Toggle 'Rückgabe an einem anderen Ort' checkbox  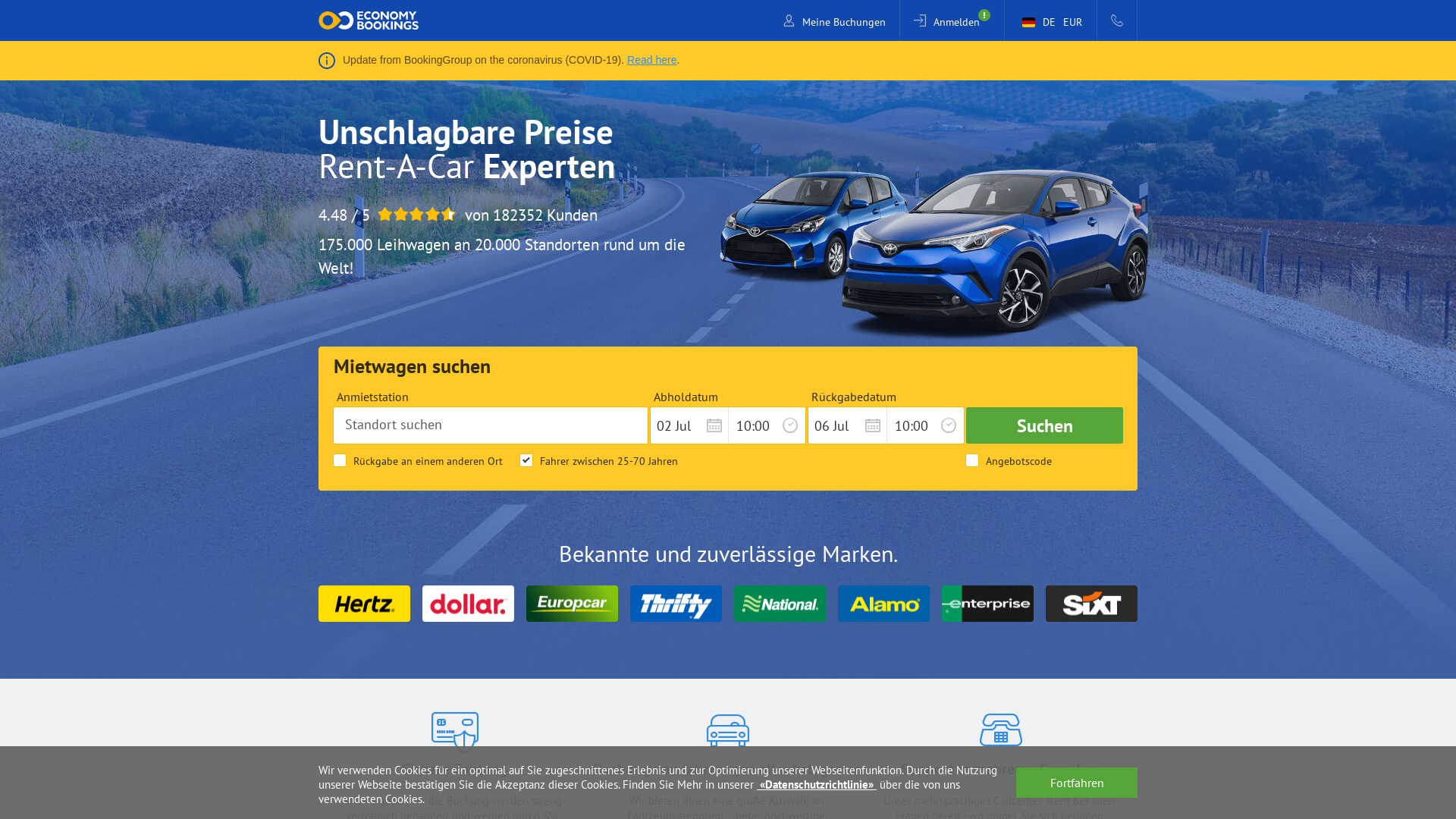pyautogui.click(x=340, y=460)
